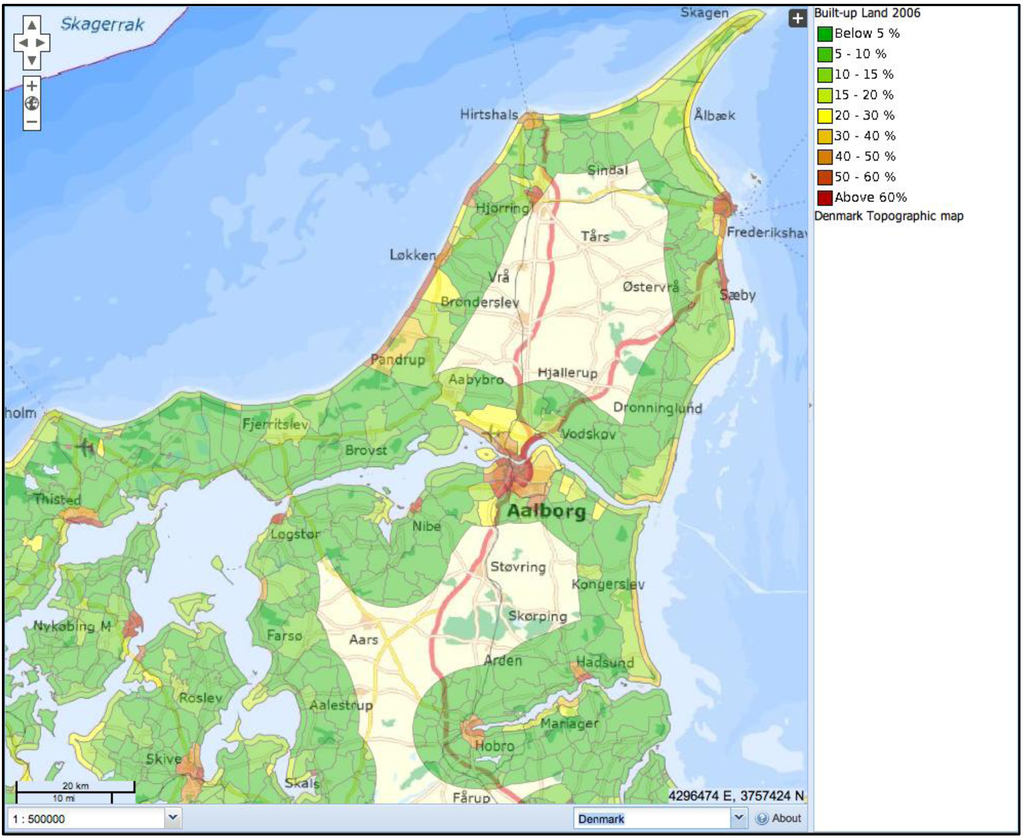The height and width of the screenshot is (839, 1024).
Task: Click the Built-up Land 2006 legend title
Action: [867, 13]
